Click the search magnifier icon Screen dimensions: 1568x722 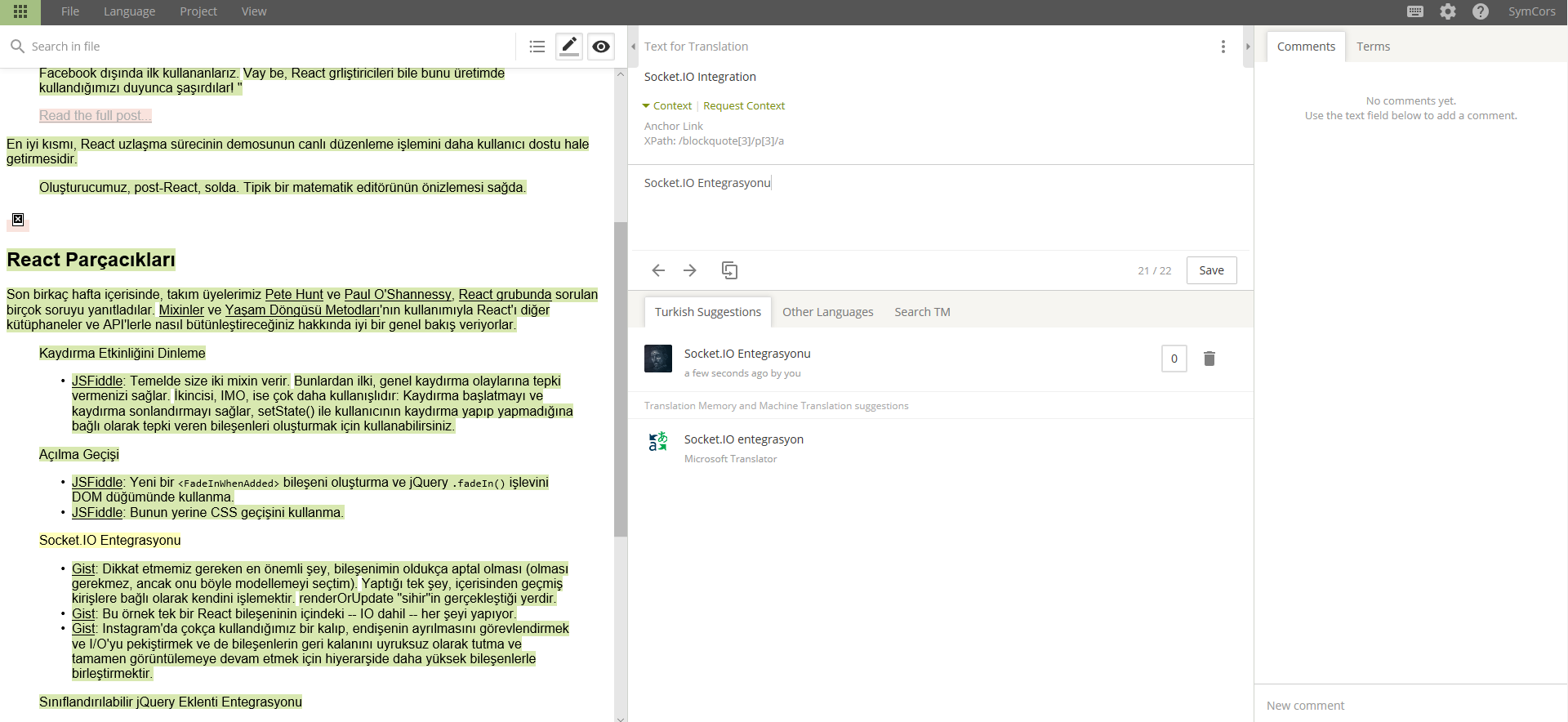(17, 47)
